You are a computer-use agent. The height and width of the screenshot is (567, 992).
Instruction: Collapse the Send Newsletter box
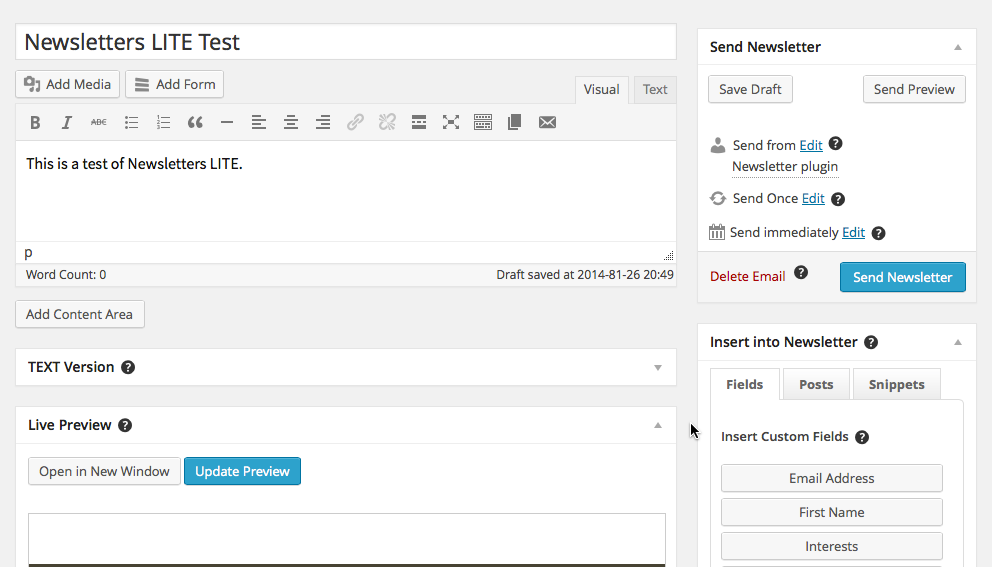[x=958, y=48]
